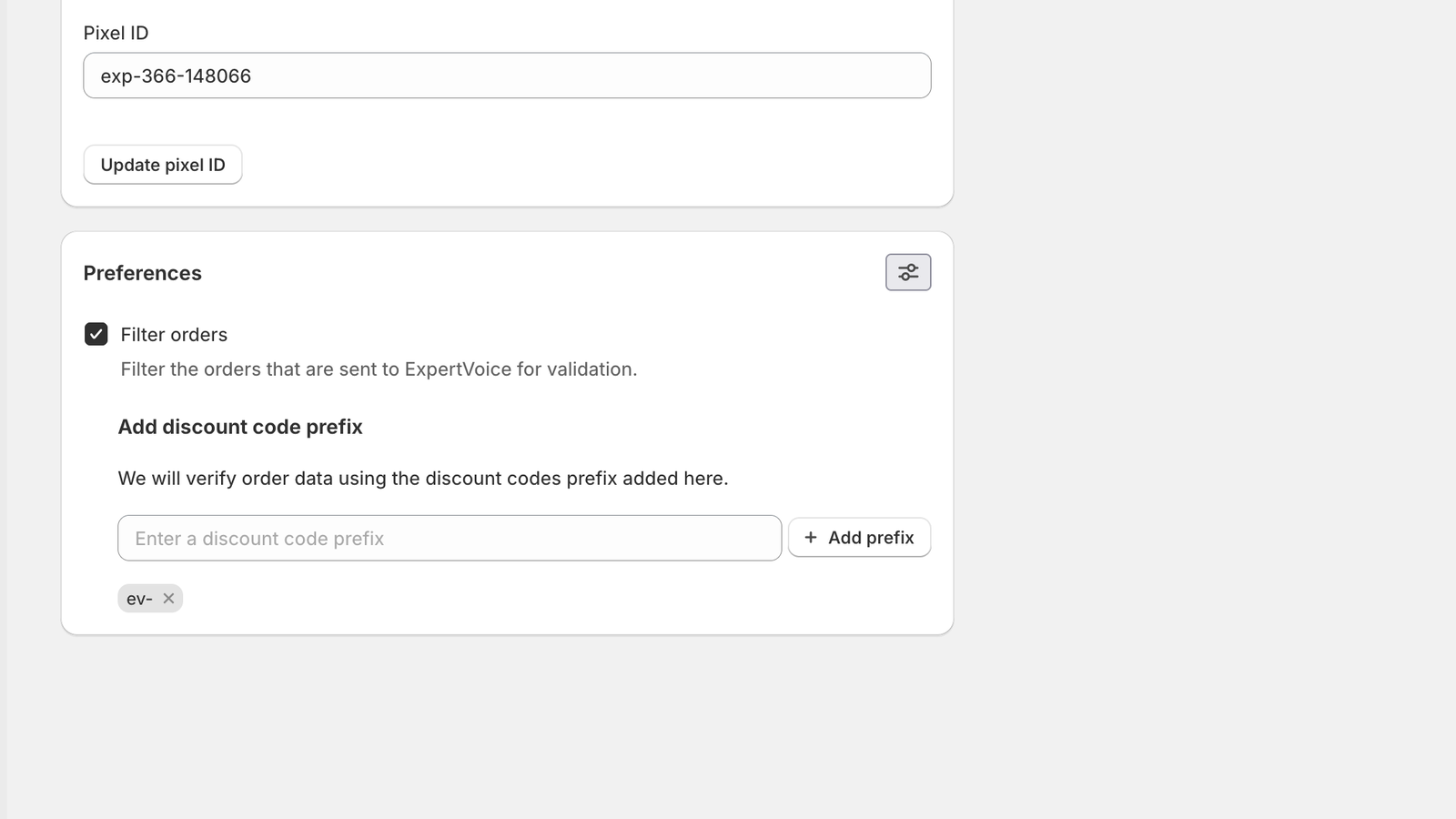This screenshot has width=1456, height=819.
Task: Click the exp-366-148066 value text
Action: click(x=176, y=76)
